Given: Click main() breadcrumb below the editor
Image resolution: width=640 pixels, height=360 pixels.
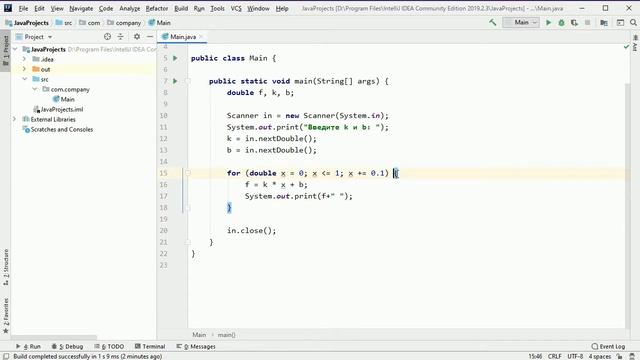Looking at the screenshot, I should click(x=226, y=335).
